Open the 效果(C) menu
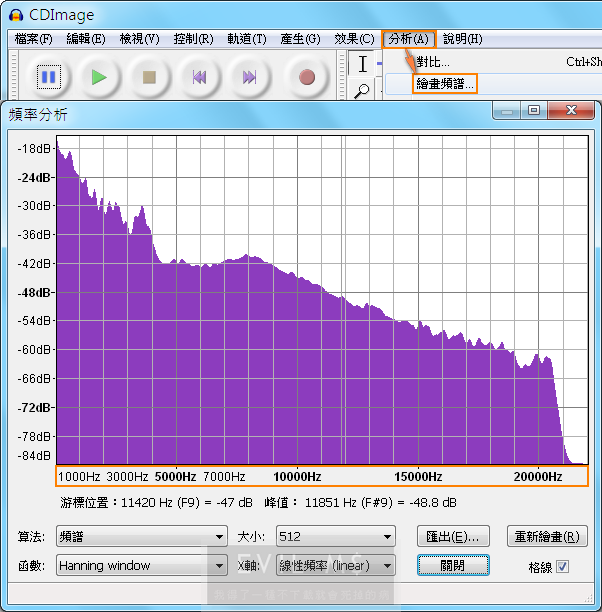The image size is (602, 612). click(x=354, y=39)
